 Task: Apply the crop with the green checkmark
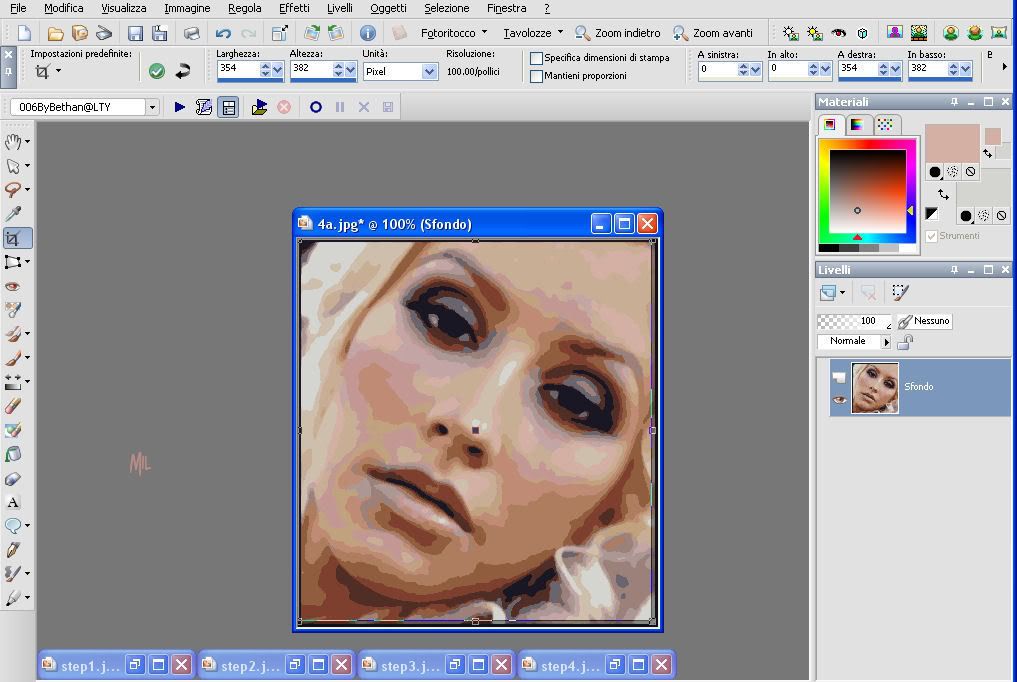[x=156, y=71]
